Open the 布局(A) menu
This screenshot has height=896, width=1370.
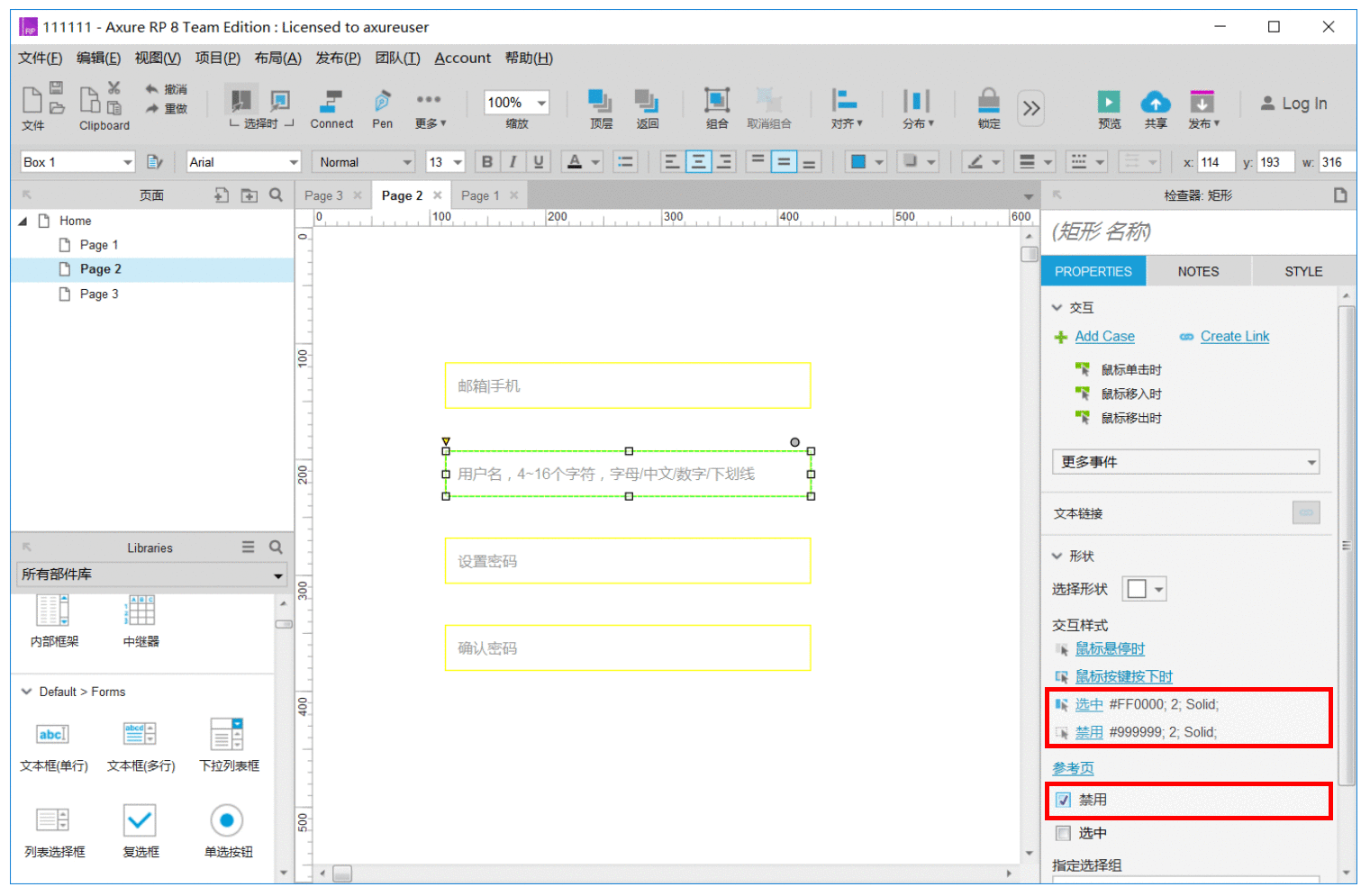click(x=277, y=59)
